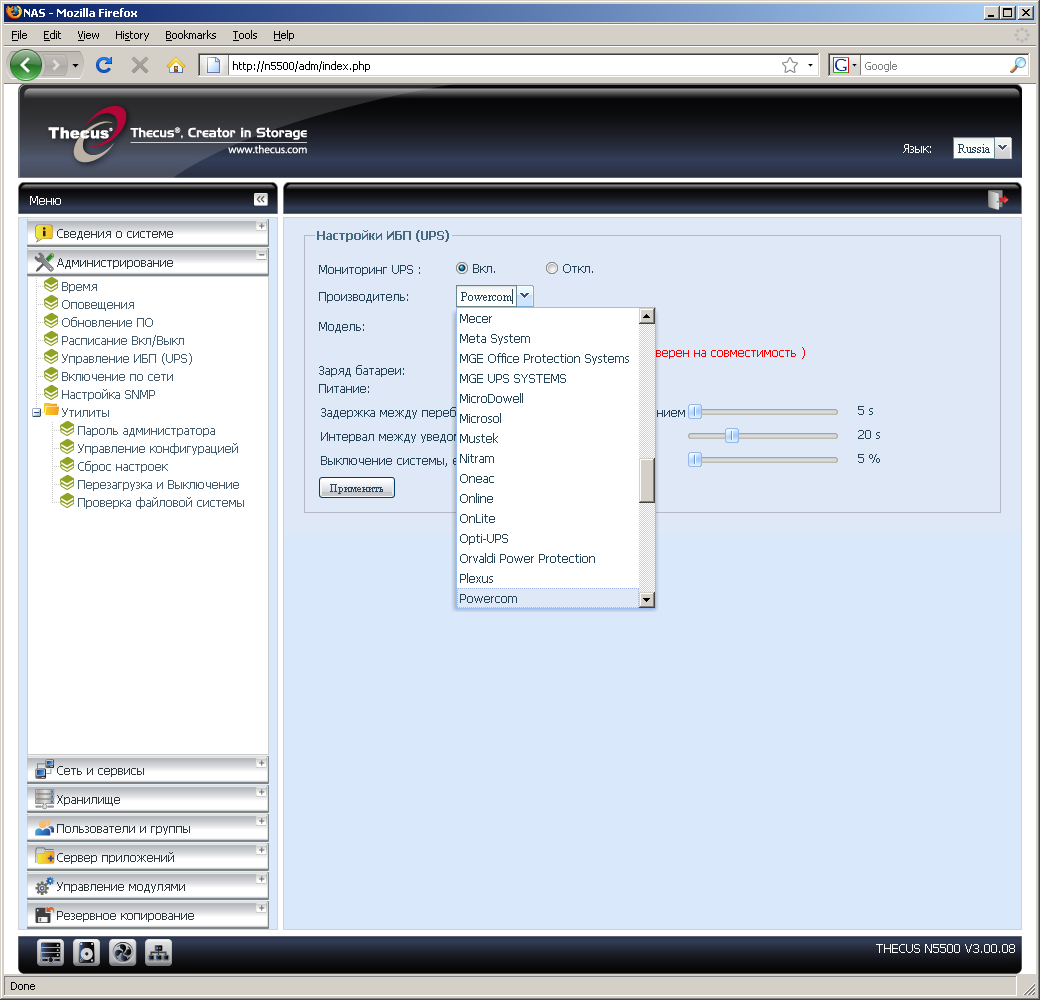The height and width of the screenshot is (1000, 1040).
Task: Click the stop loading X icon
Action: click(139, 65)
